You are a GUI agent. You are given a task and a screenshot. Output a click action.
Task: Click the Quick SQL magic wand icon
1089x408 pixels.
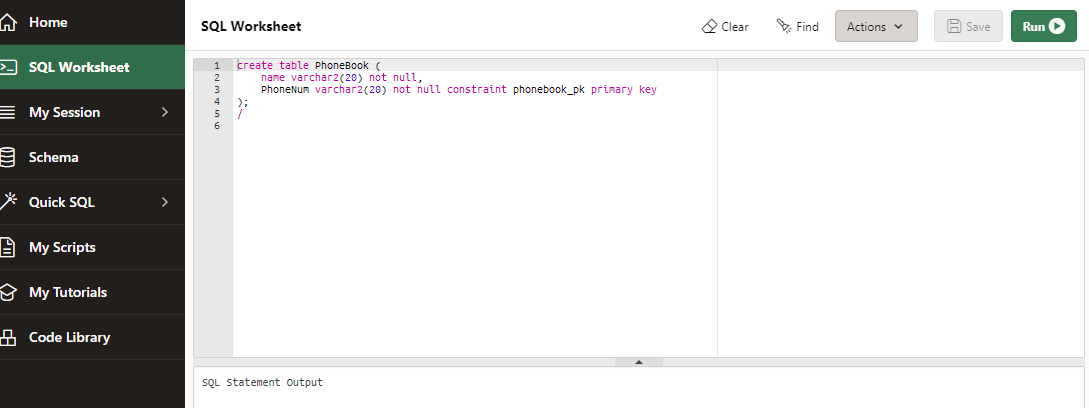[8, 202]
